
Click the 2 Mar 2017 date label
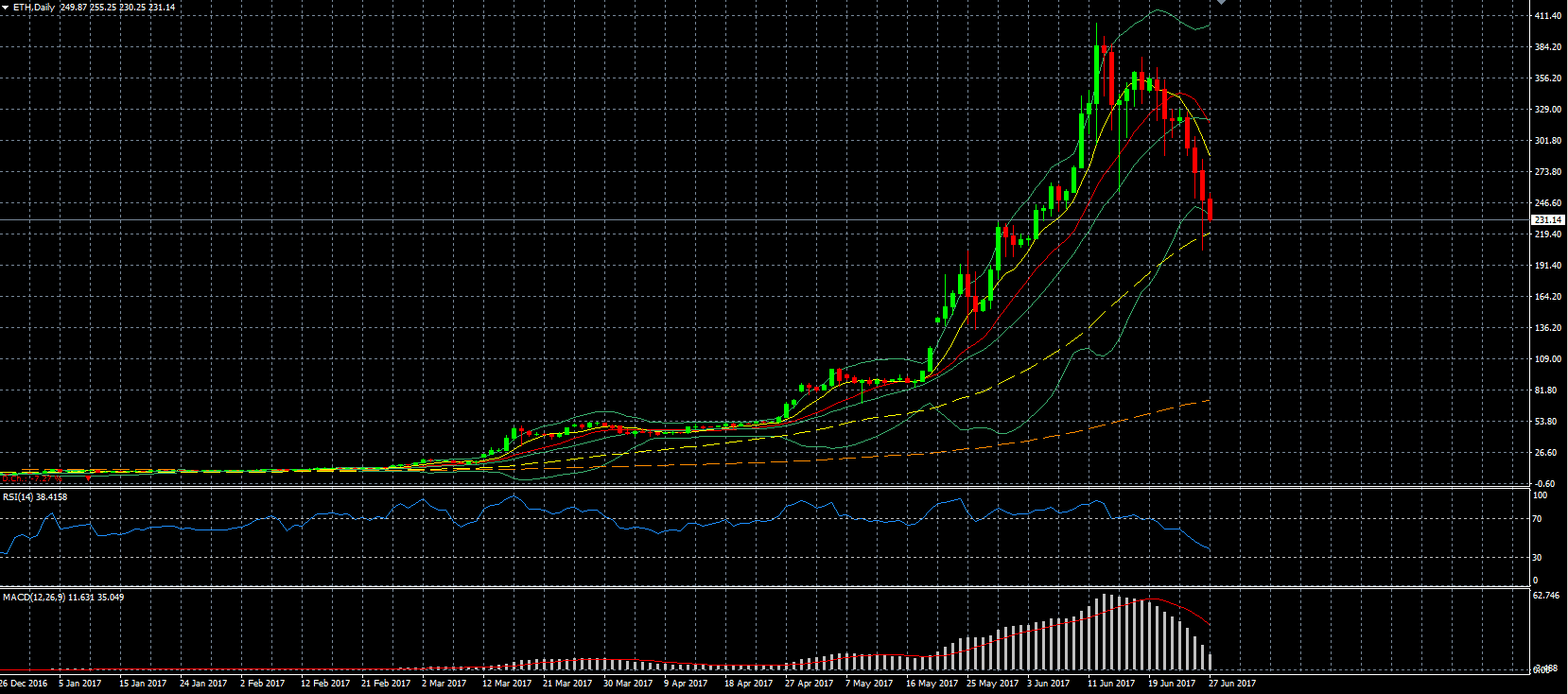tap(444, 684)
